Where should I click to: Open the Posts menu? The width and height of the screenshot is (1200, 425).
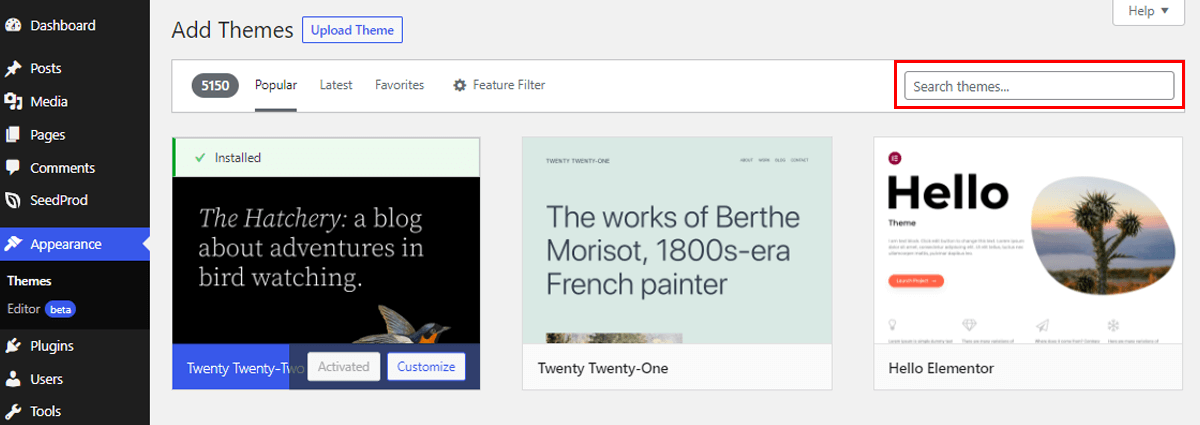75,69
